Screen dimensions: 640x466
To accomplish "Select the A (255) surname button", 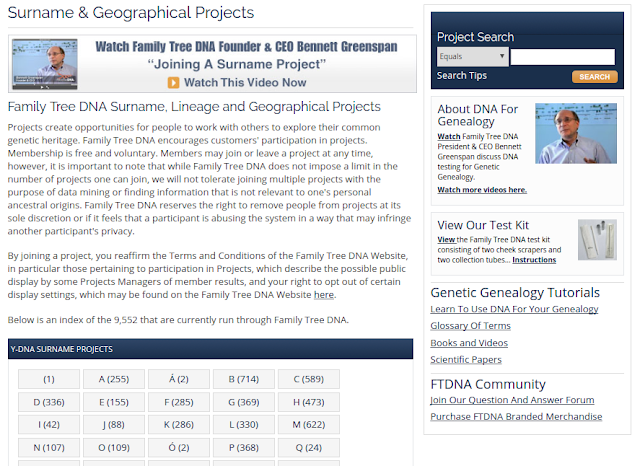I will tap(114, 379).
